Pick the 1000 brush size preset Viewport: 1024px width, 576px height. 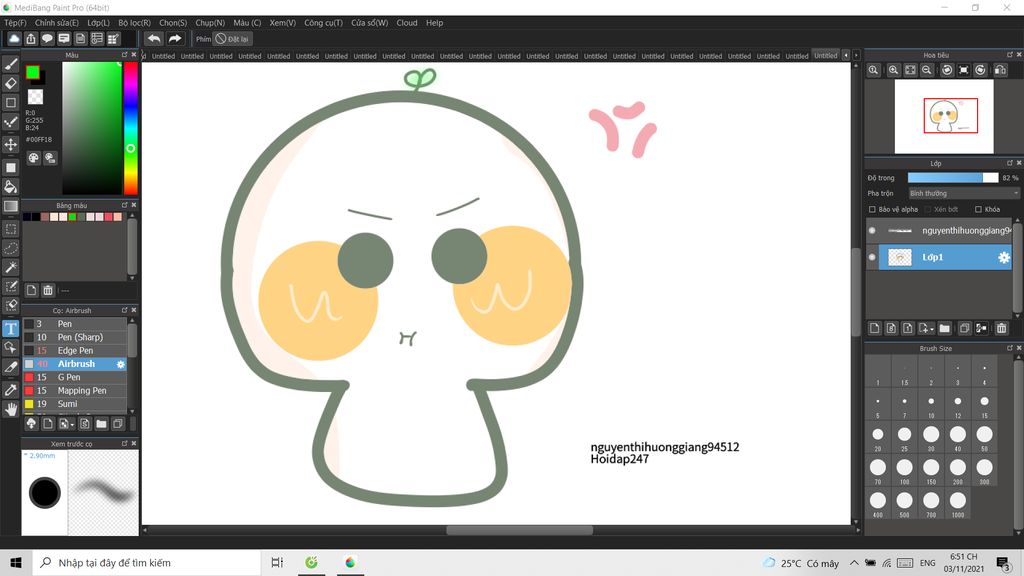(x=957, y=501)
